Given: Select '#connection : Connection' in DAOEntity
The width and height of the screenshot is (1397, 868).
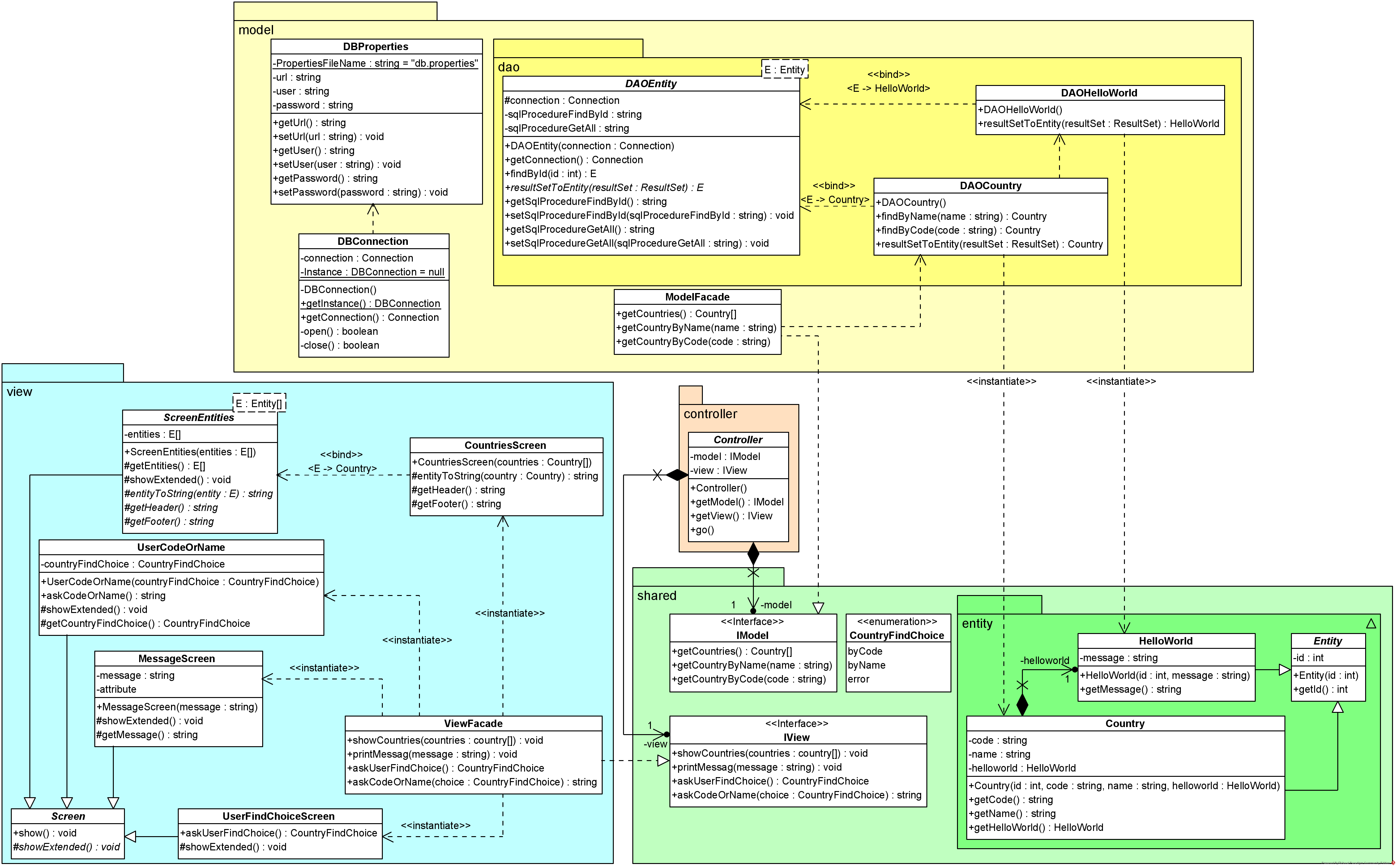Looking at the screenshot, I should (x=562, y=100).
